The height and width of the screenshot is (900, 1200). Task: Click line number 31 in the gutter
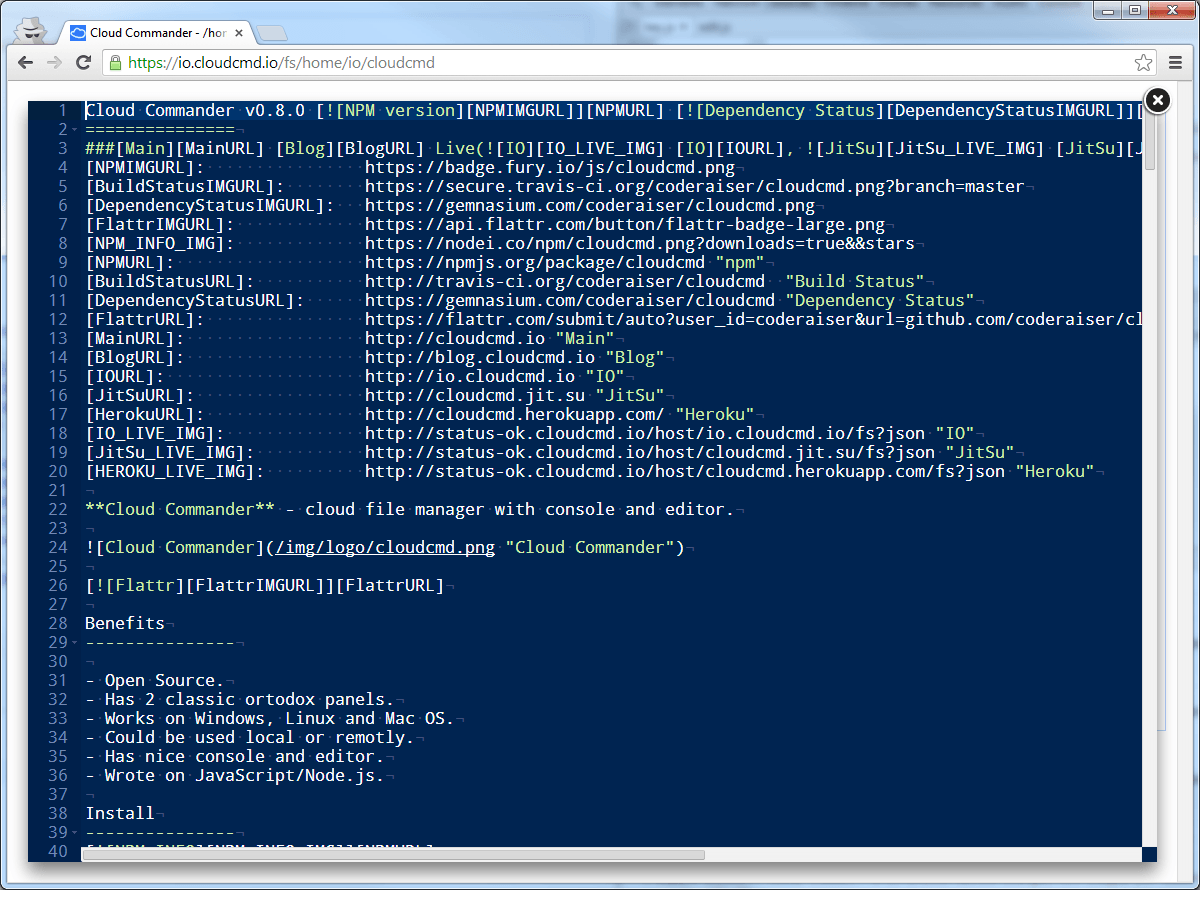(x=57, y=681)
